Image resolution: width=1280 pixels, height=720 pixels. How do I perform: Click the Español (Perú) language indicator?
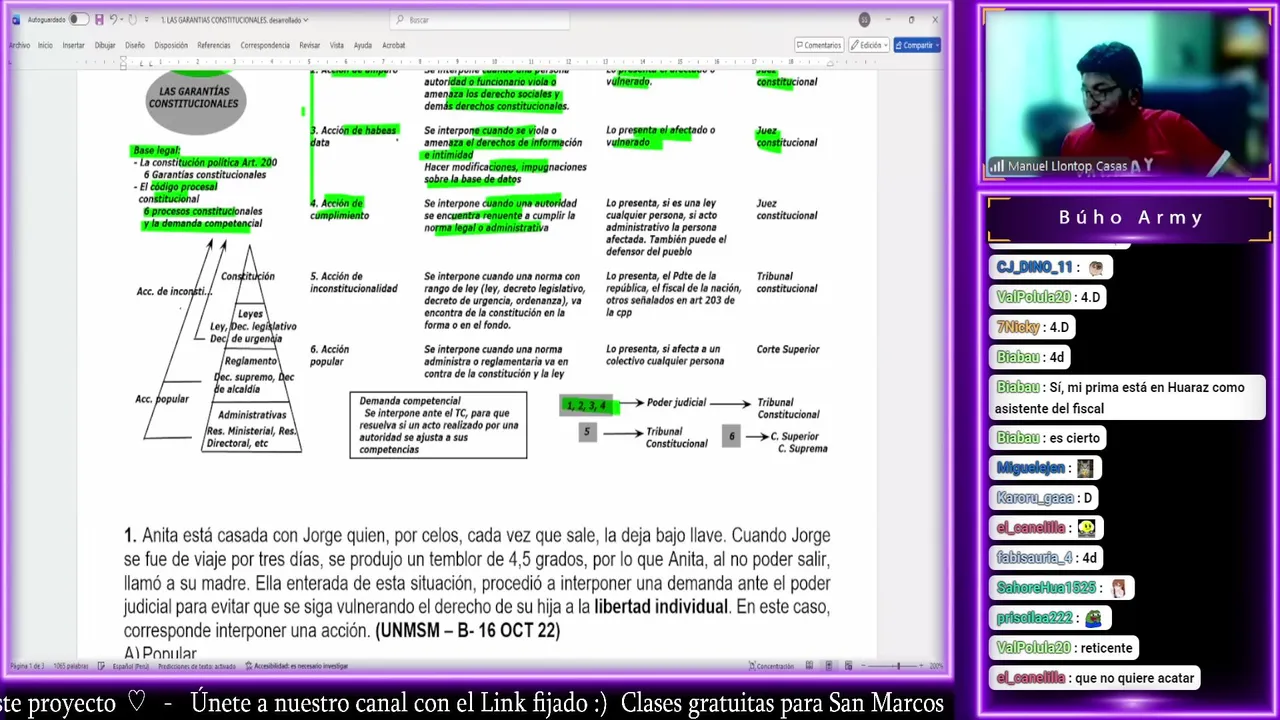click(x=130, y=666)
